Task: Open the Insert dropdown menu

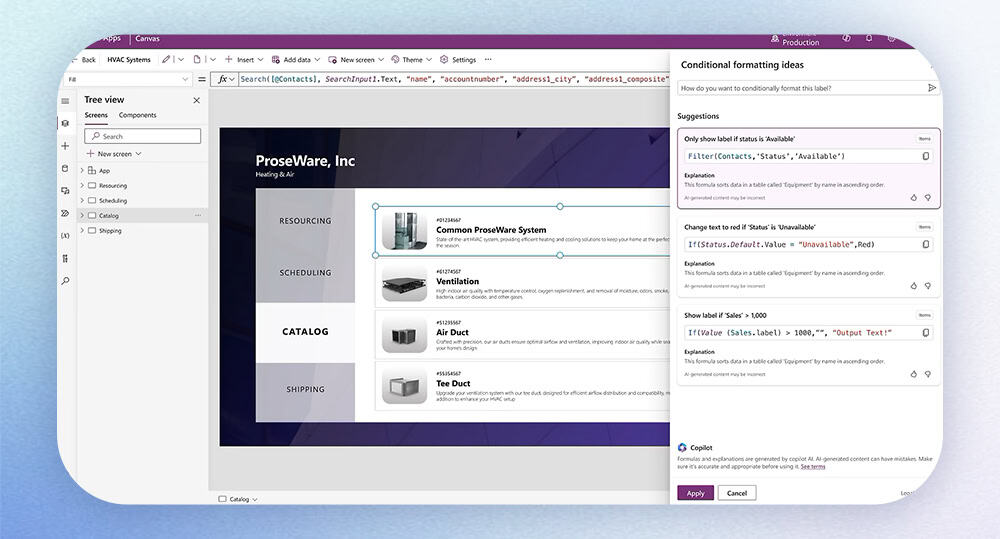Action: click(x=239, y=60)
